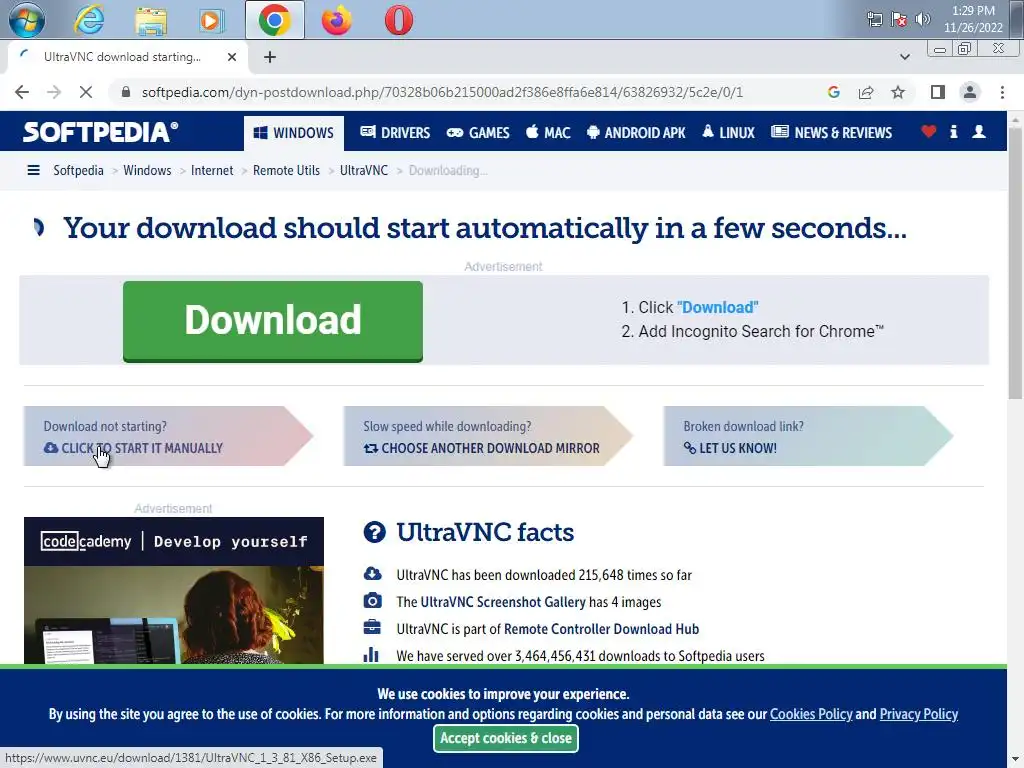Stop loading the page
This screenshot has height=768, width=1024.
[86, 92]
